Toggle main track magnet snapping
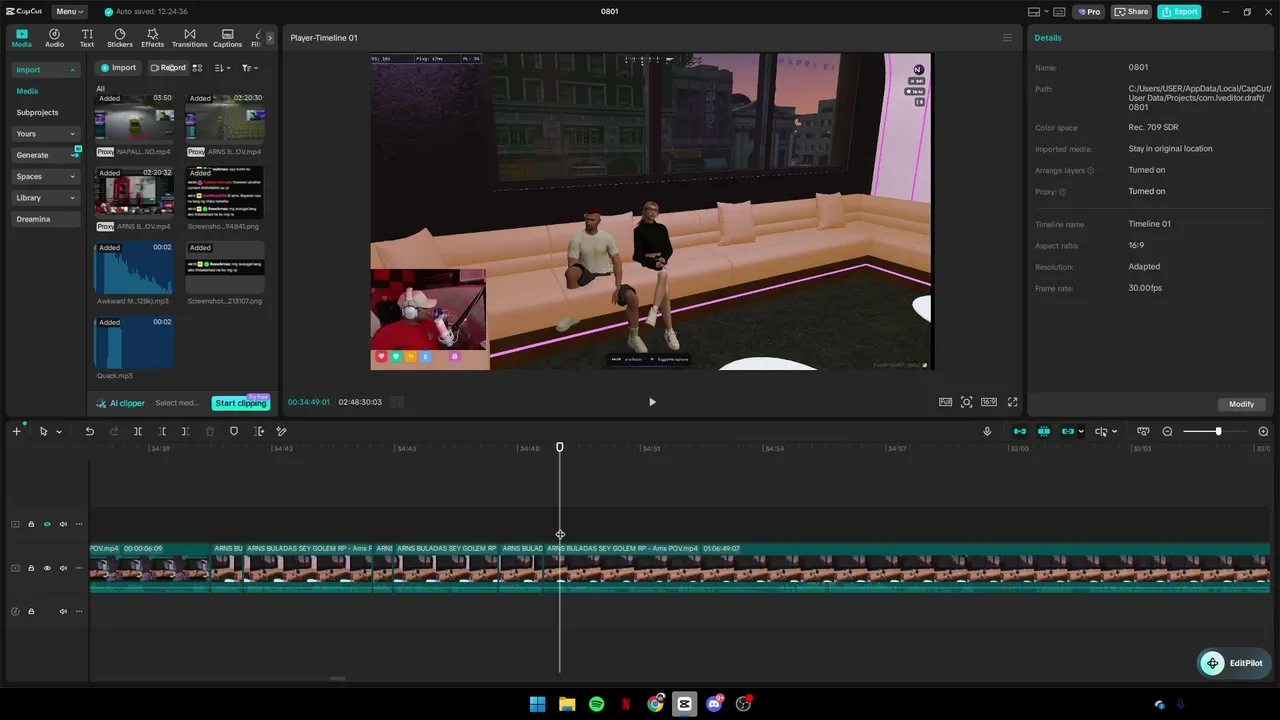 [1020, 431]
